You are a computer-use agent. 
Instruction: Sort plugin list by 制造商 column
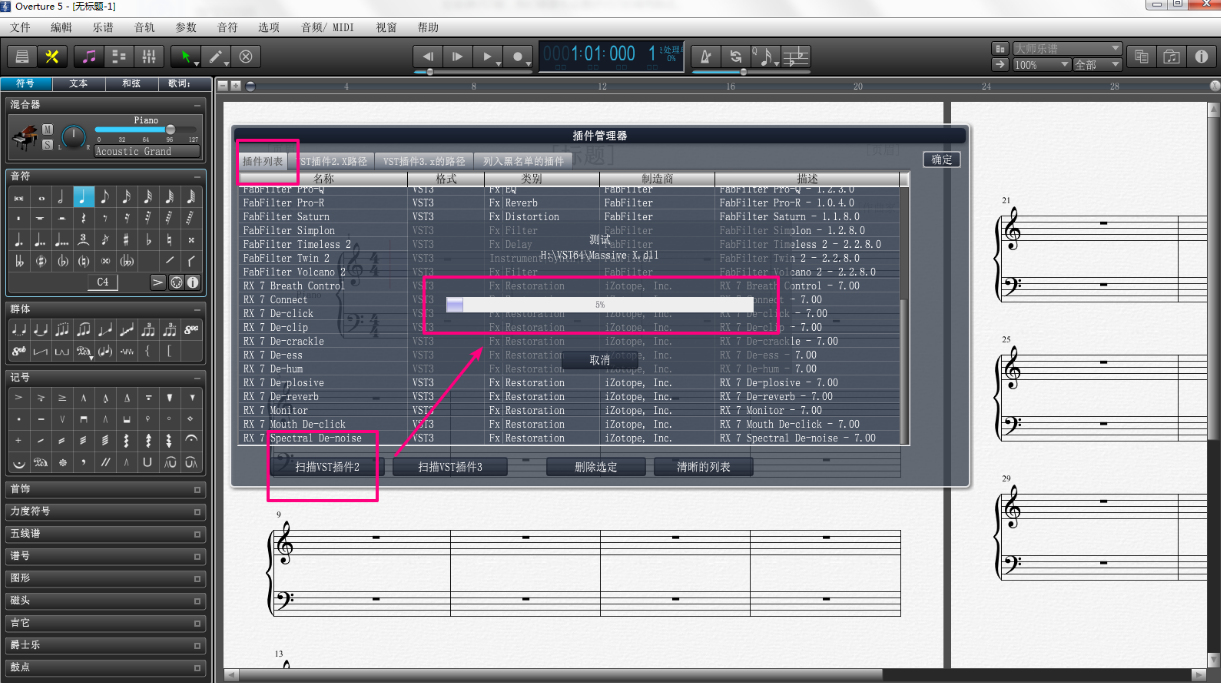pos(657,179)
